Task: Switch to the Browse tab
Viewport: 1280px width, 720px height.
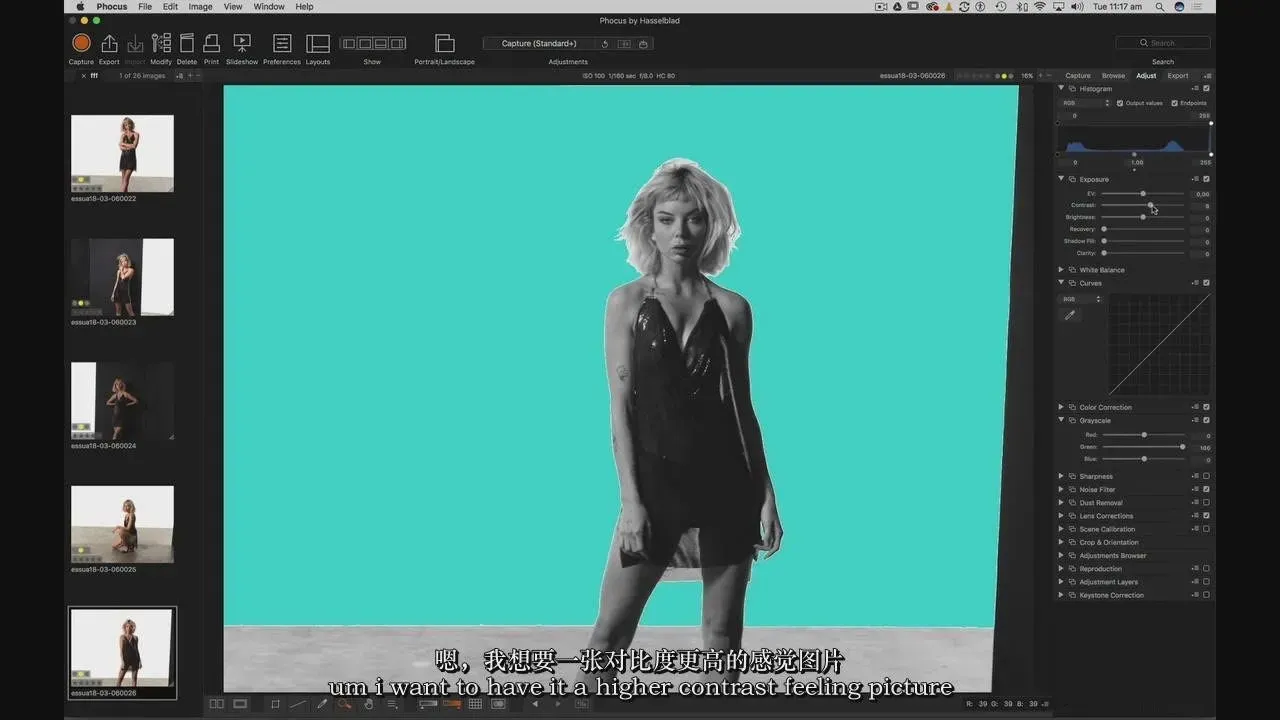Action: coord(1113,76)
